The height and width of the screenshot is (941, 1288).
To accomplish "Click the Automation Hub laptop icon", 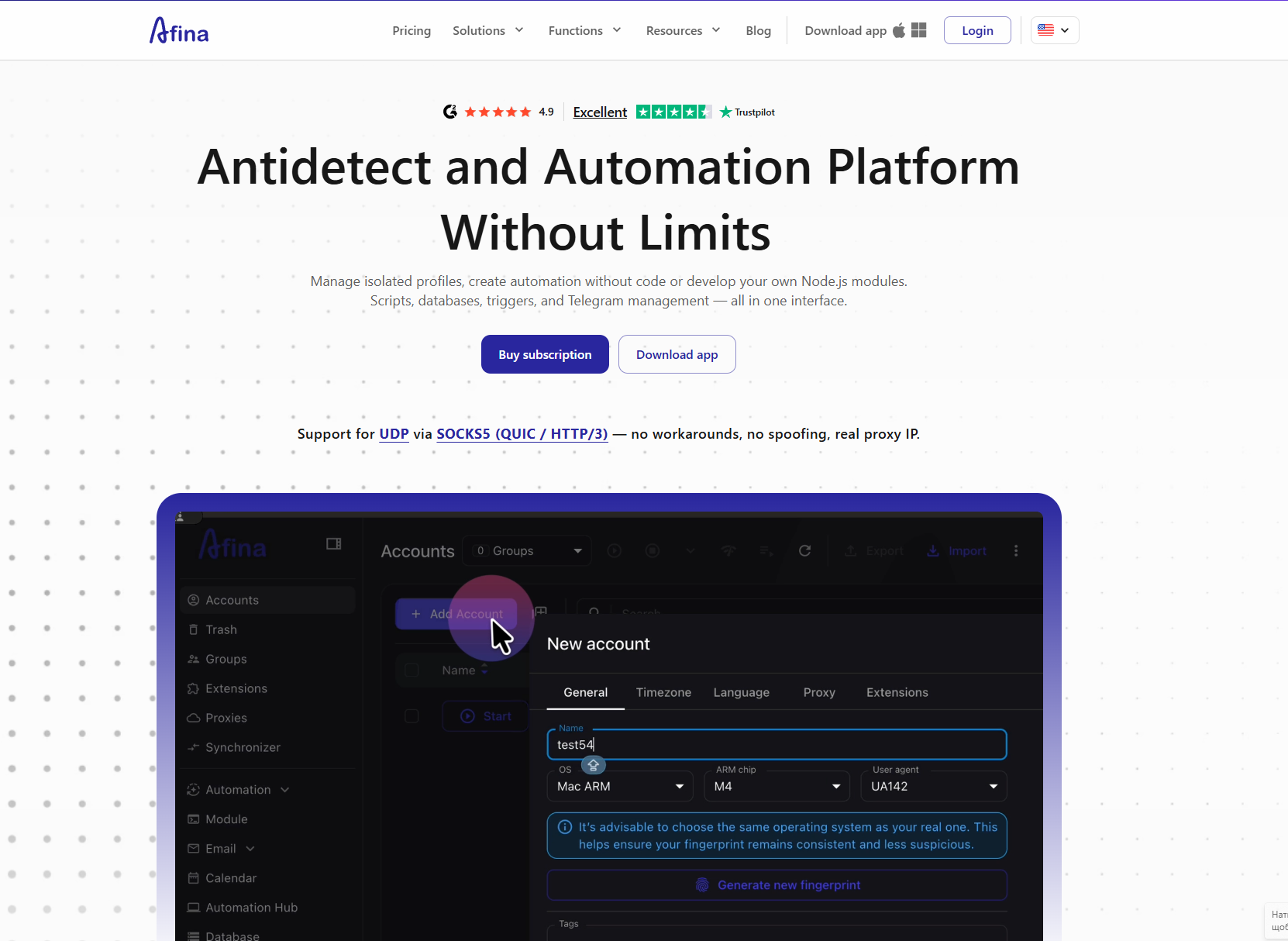I will (194, 908).
